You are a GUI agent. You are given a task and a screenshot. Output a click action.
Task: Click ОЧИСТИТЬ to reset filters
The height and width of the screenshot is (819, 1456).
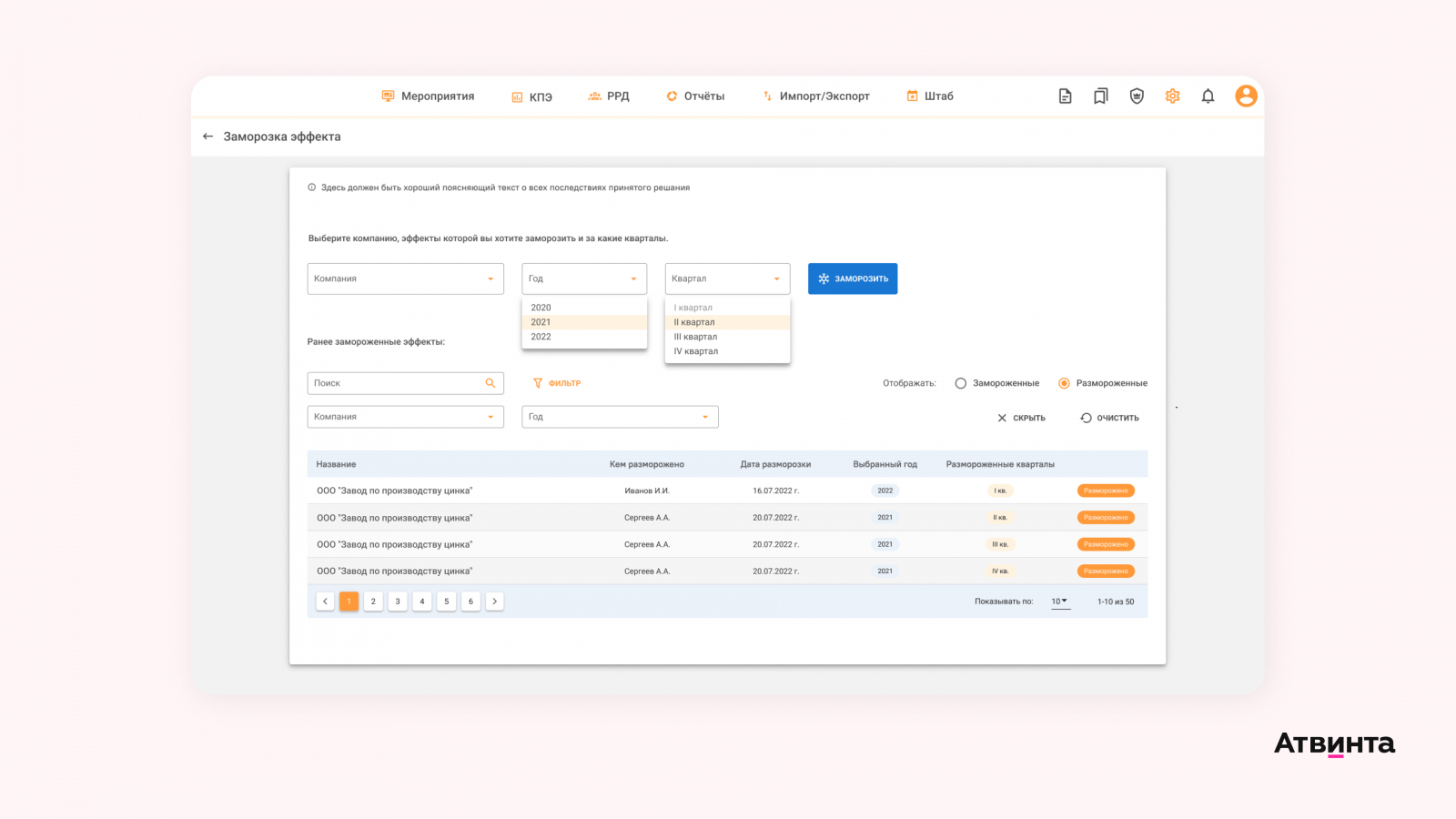(1109, 418)
